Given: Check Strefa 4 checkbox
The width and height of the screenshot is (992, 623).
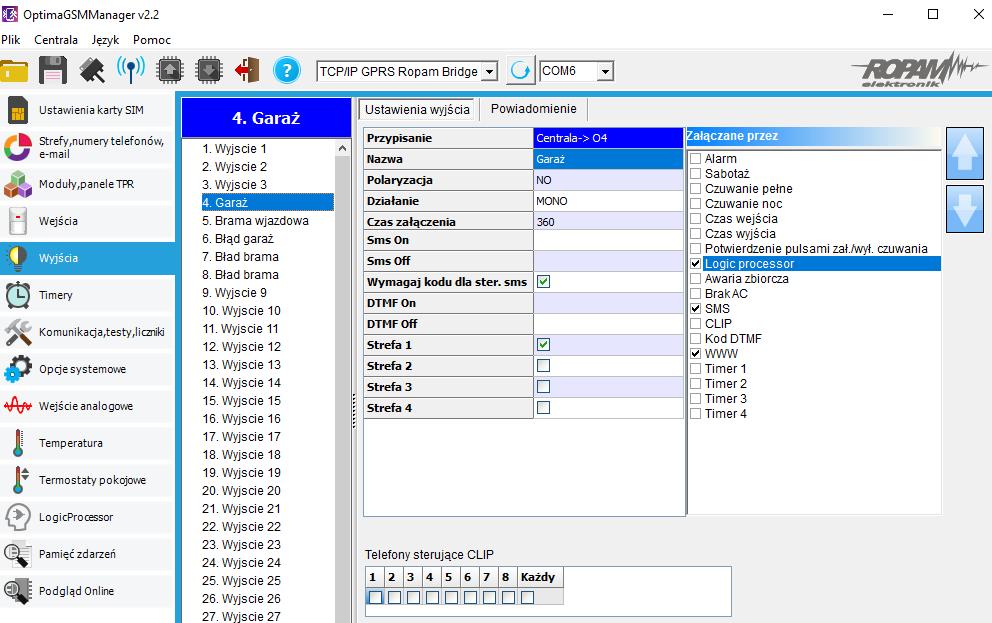Looking at the screenshot, I should 543,408.
